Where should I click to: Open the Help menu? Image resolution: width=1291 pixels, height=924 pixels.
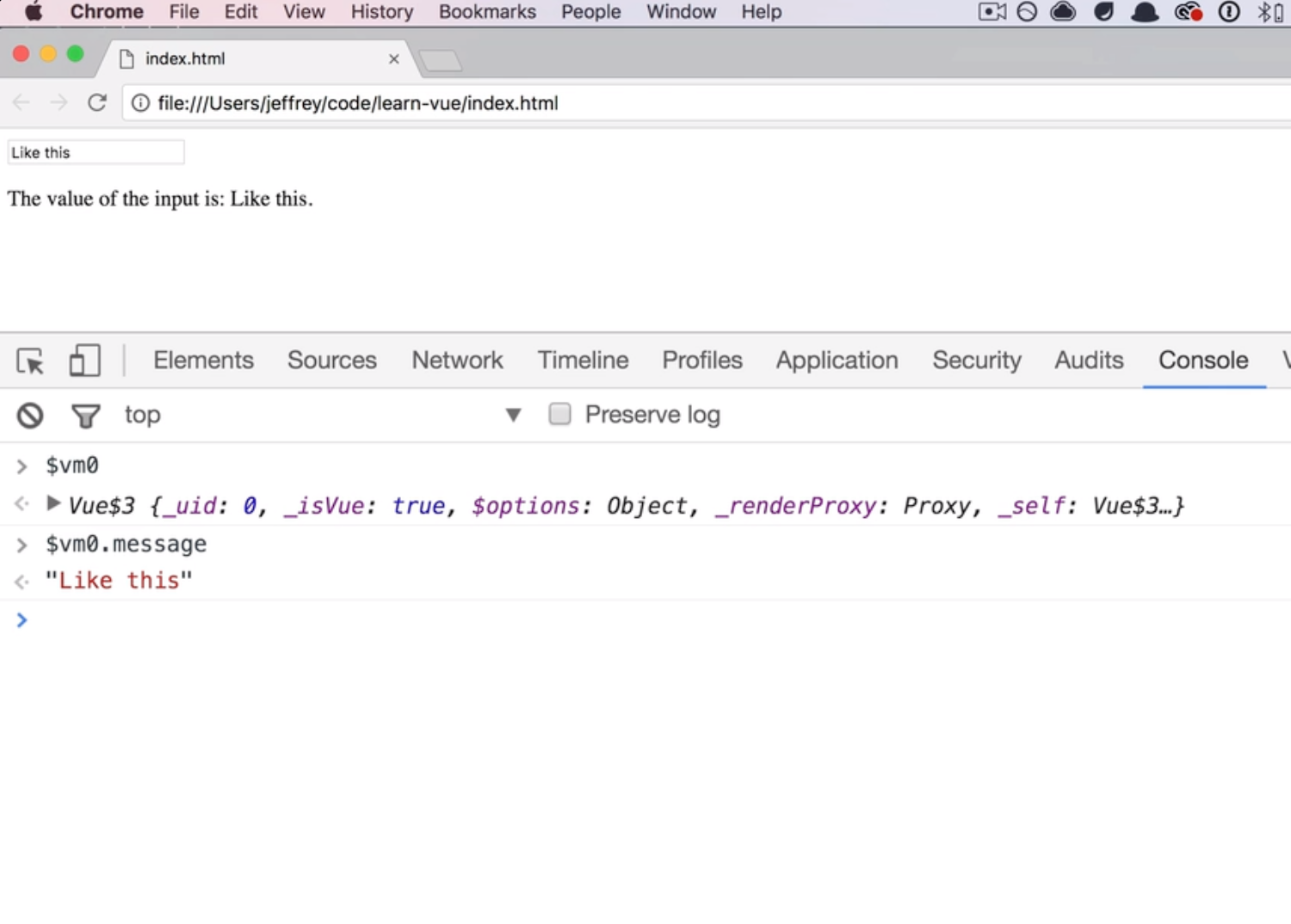coord(762,12)
